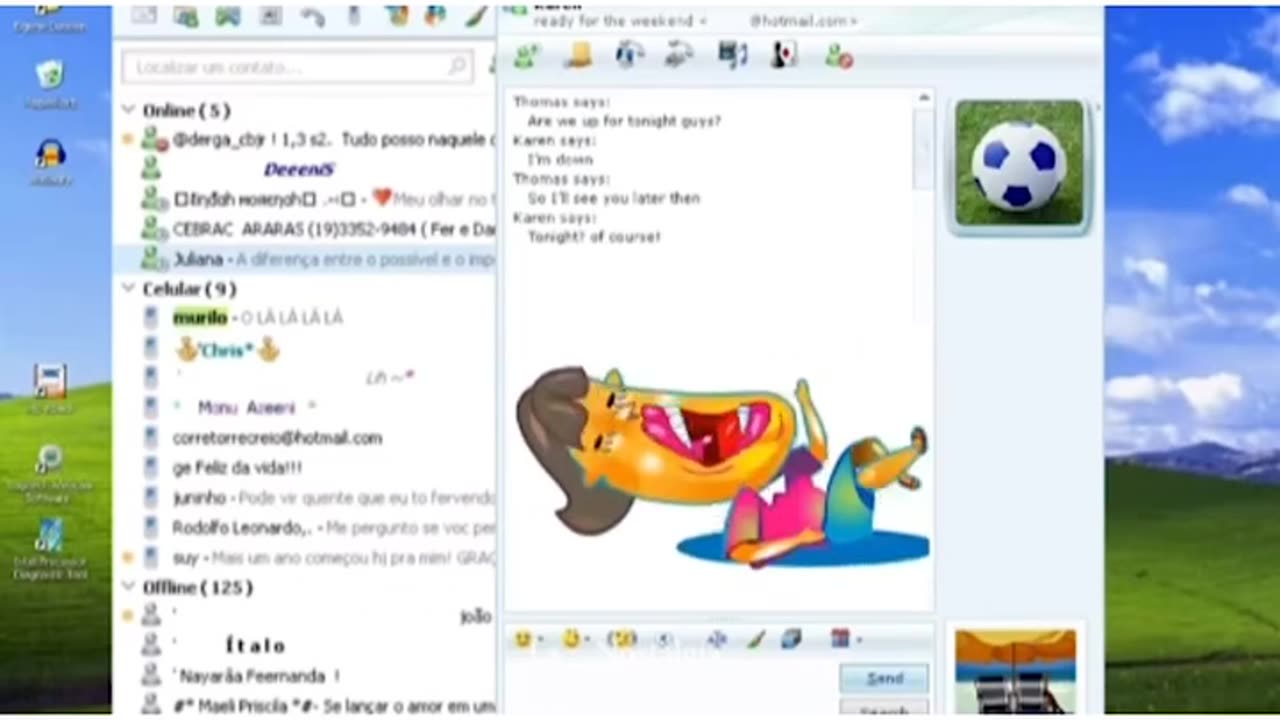This screenshot has height=720, width=1280.
Task: Click inside the message typing area
Action: [x=670, y=688]
